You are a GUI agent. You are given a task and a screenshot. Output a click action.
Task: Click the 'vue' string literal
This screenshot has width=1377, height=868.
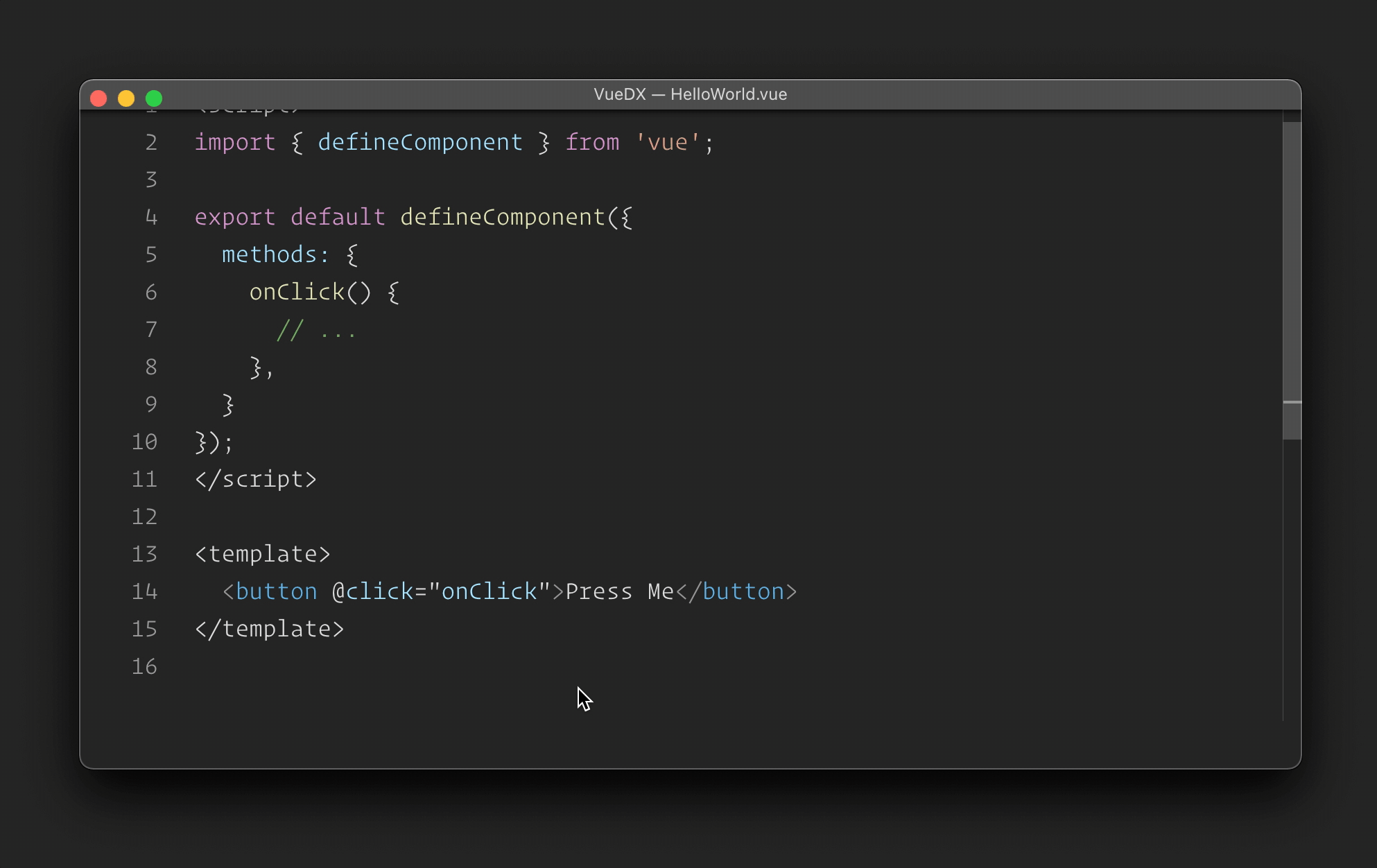click(x=667, y=142)
